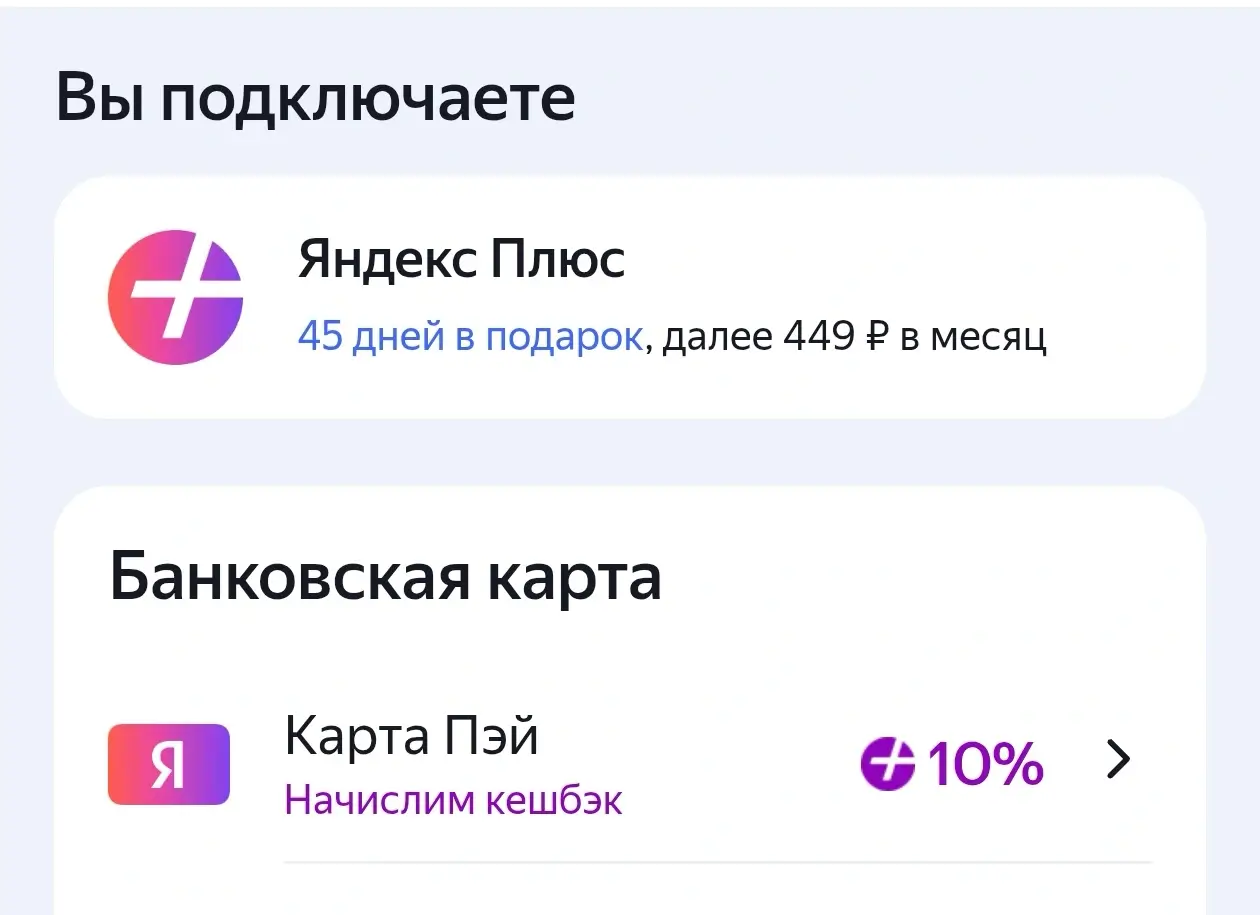Click the "45 дней в подарок" link
This screenshot has height=915, width=1260.
[x=469, y=337]
